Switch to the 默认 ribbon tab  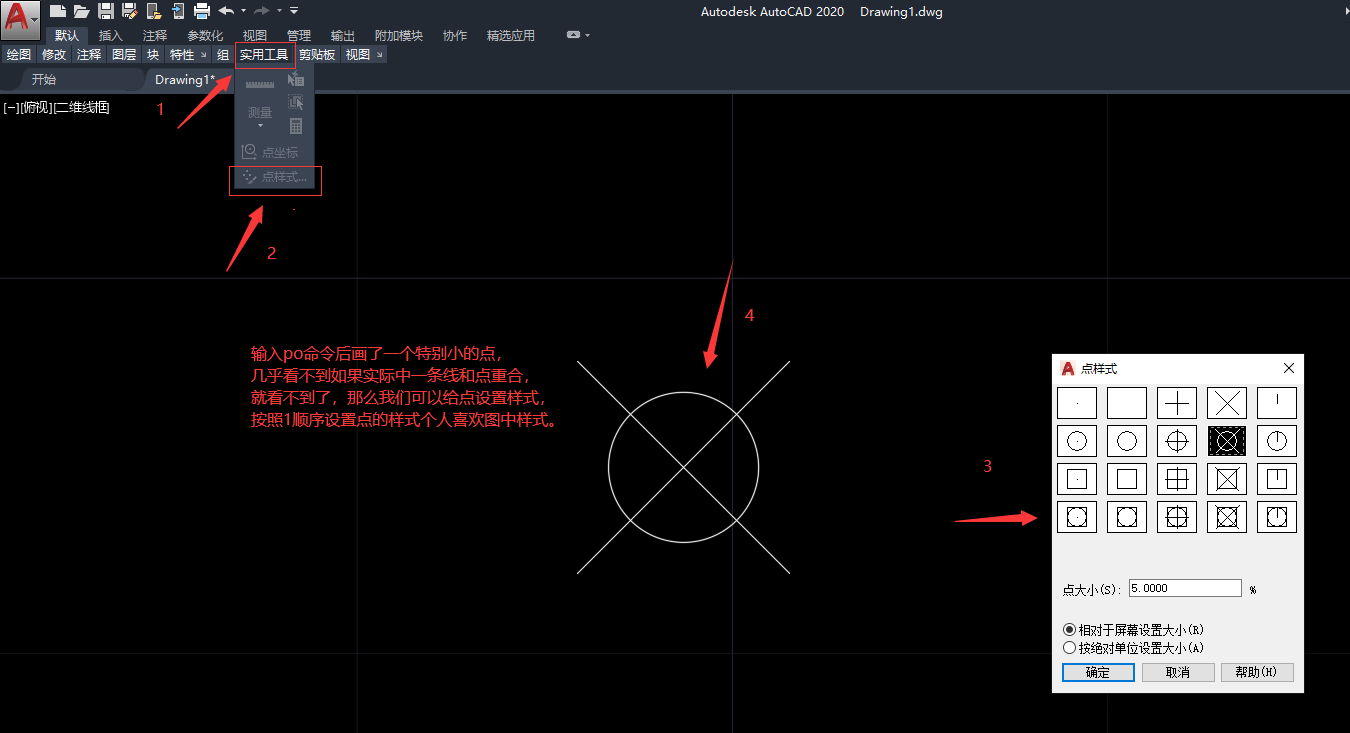(67, 35)
